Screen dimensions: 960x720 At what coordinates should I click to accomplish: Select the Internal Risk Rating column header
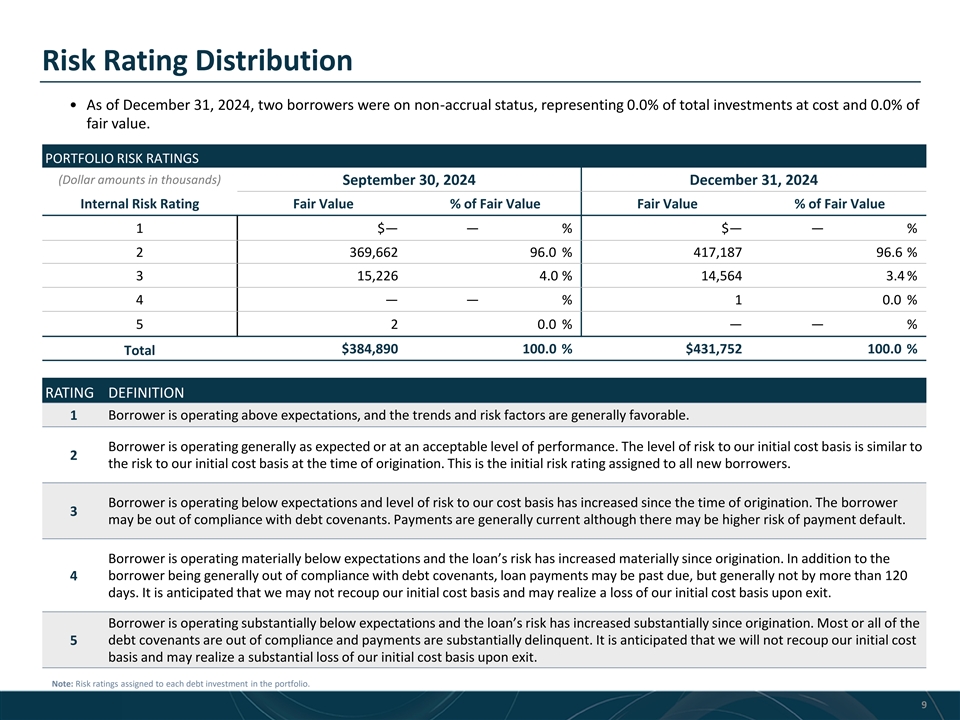click(139, 204)
